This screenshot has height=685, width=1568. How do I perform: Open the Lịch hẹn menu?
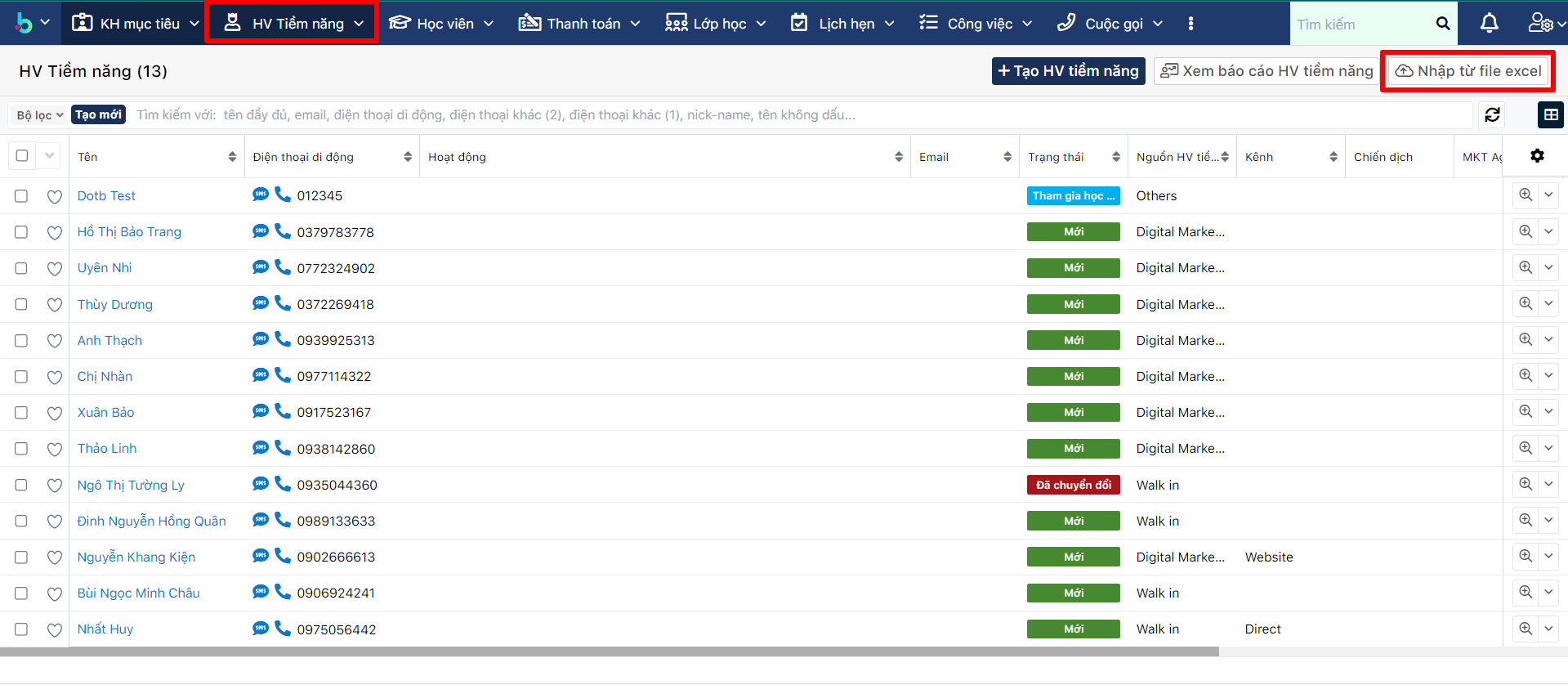coord(842,24)
